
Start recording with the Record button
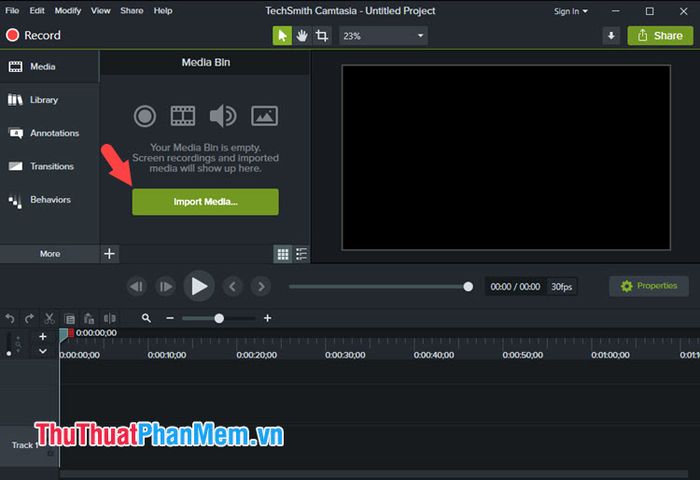(x=33, y=36)
